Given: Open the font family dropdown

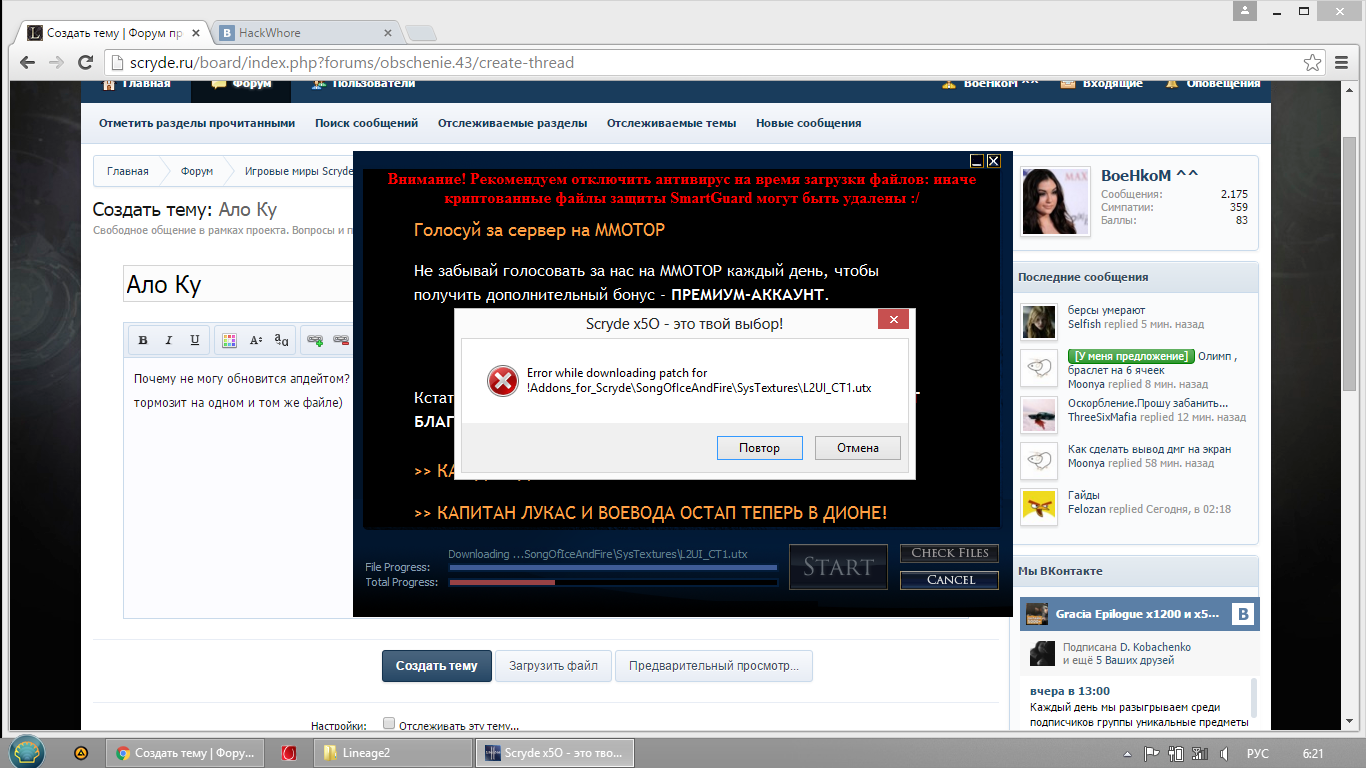Looking at the screenshot, I should click(x=282, y=341).
